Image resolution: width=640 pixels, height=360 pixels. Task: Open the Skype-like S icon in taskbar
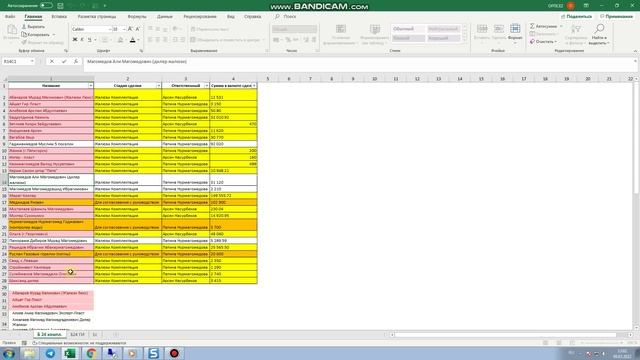(153, 353)
